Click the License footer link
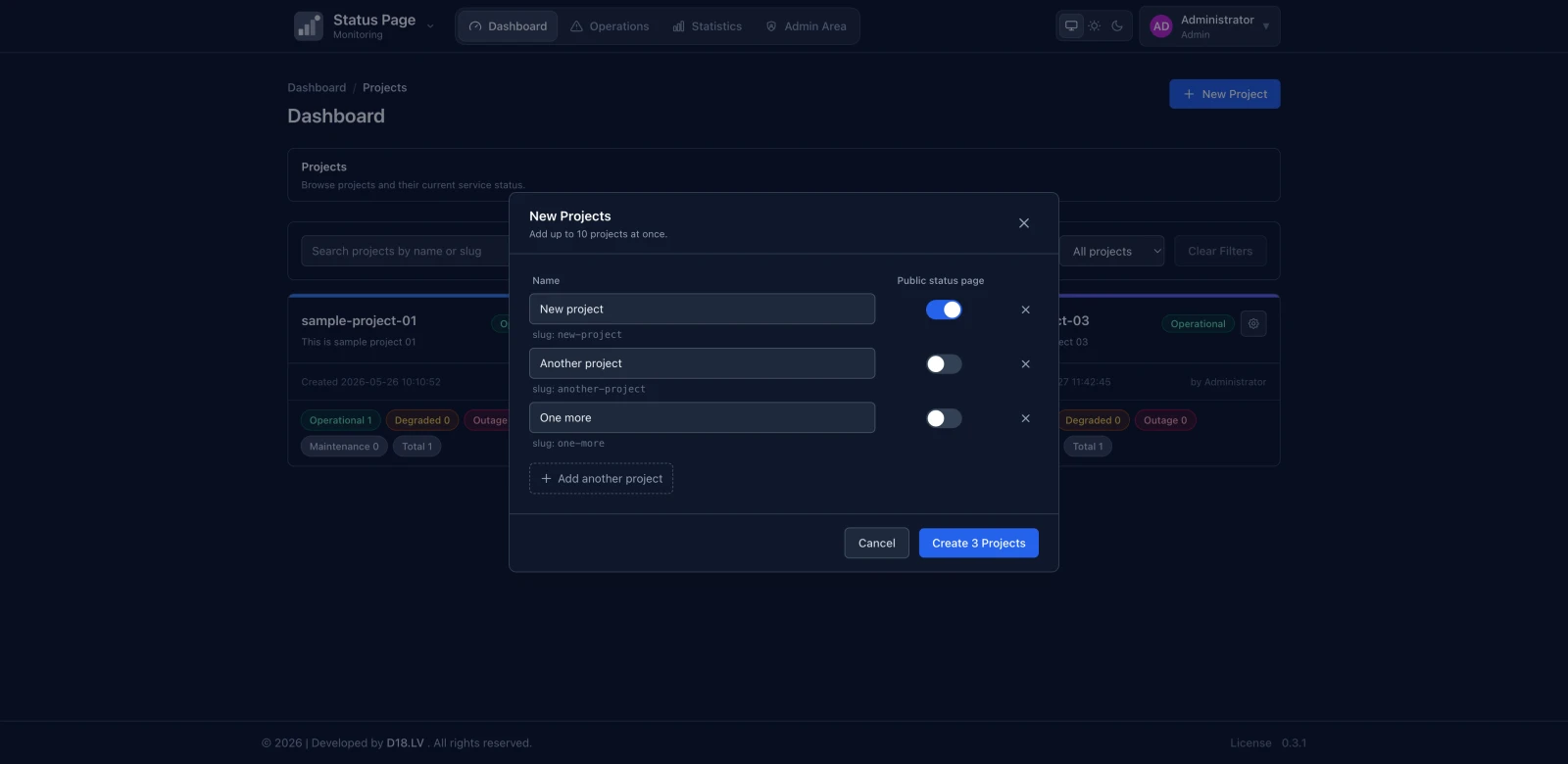Viewport: 1568px width, 764px height. [1250, 743]
